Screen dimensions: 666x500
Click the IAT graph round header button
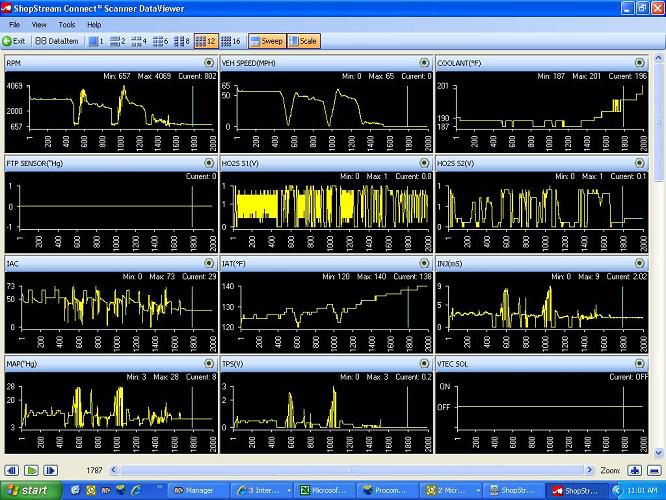[x=424, y=263]
